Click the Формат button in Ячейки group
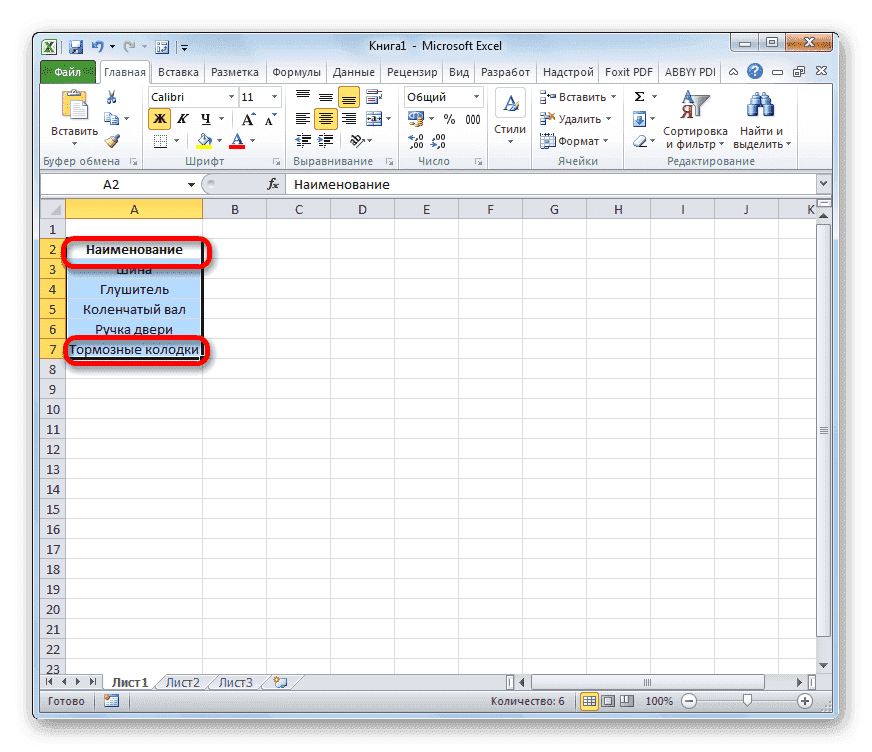 pos(580,140)
